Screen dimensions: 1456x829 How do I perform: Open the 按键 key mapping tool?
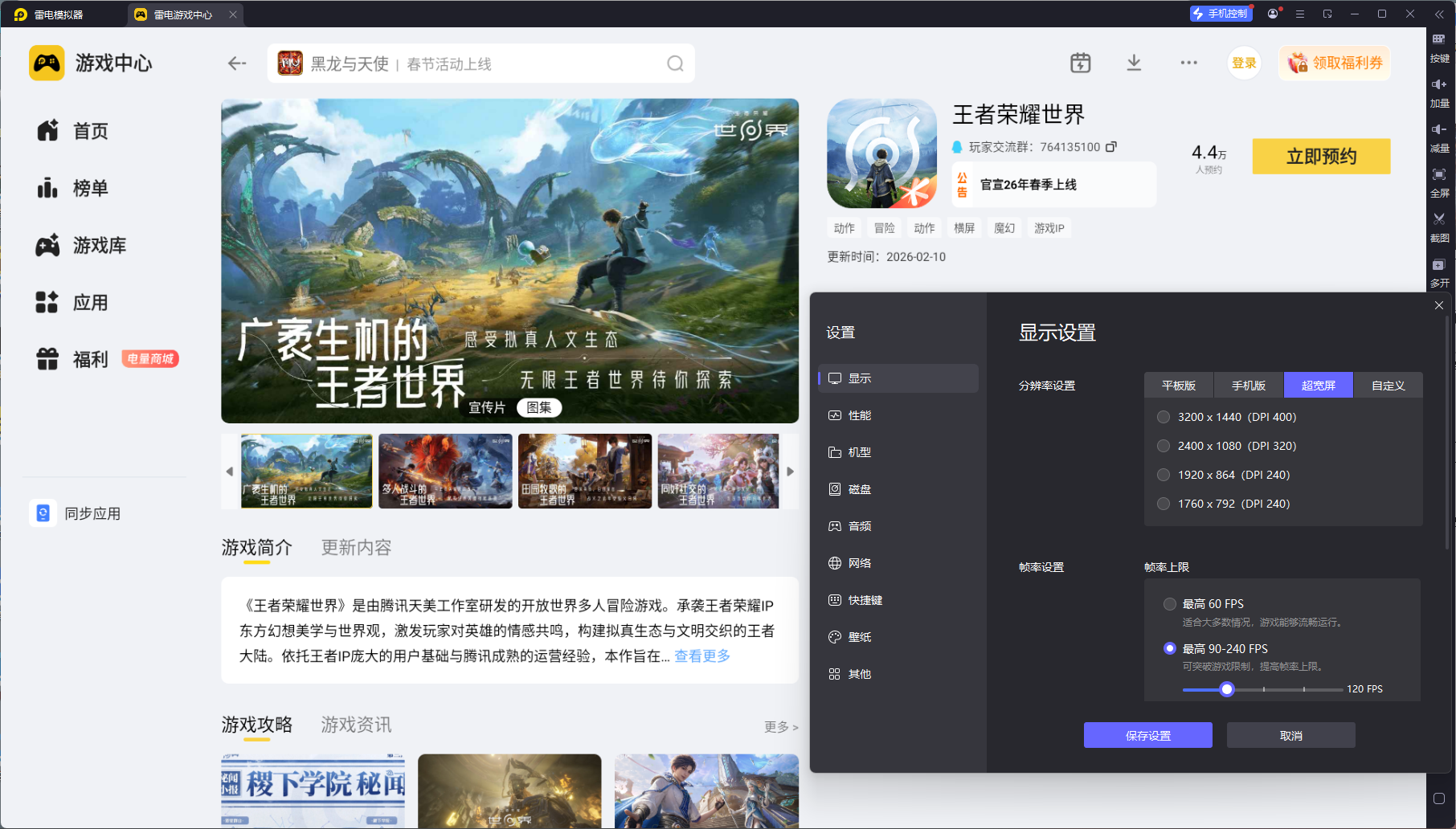1439,47
